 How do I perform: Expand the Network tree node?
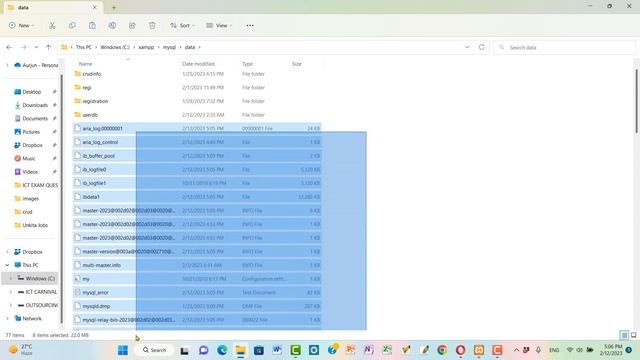(7, 318)
